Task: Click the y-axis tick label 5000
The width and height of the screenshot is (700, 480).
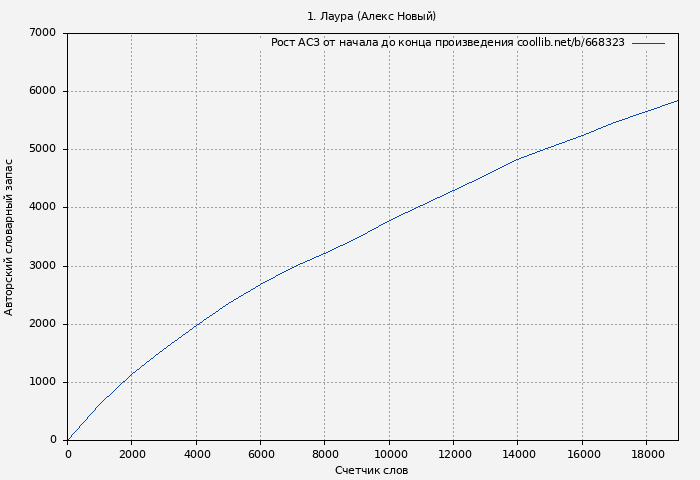Action: [x=43, y=149]
